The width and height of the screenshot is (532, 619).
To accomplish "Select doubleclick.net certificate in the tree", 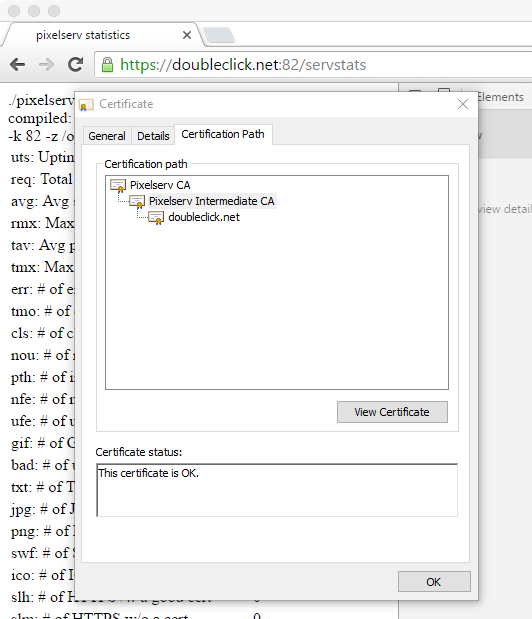I will [204, 217].
